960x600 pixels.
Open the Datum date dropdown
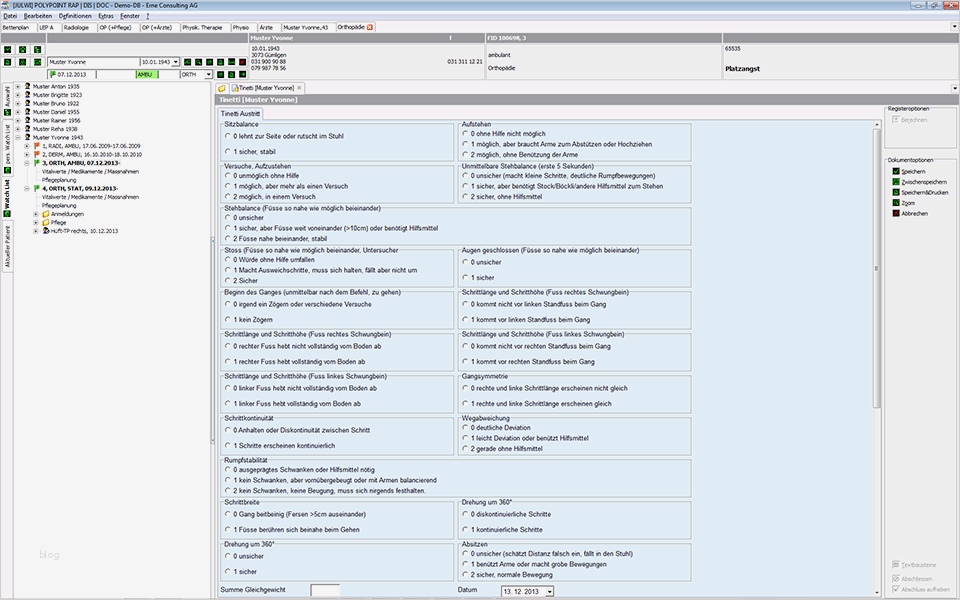549,592
